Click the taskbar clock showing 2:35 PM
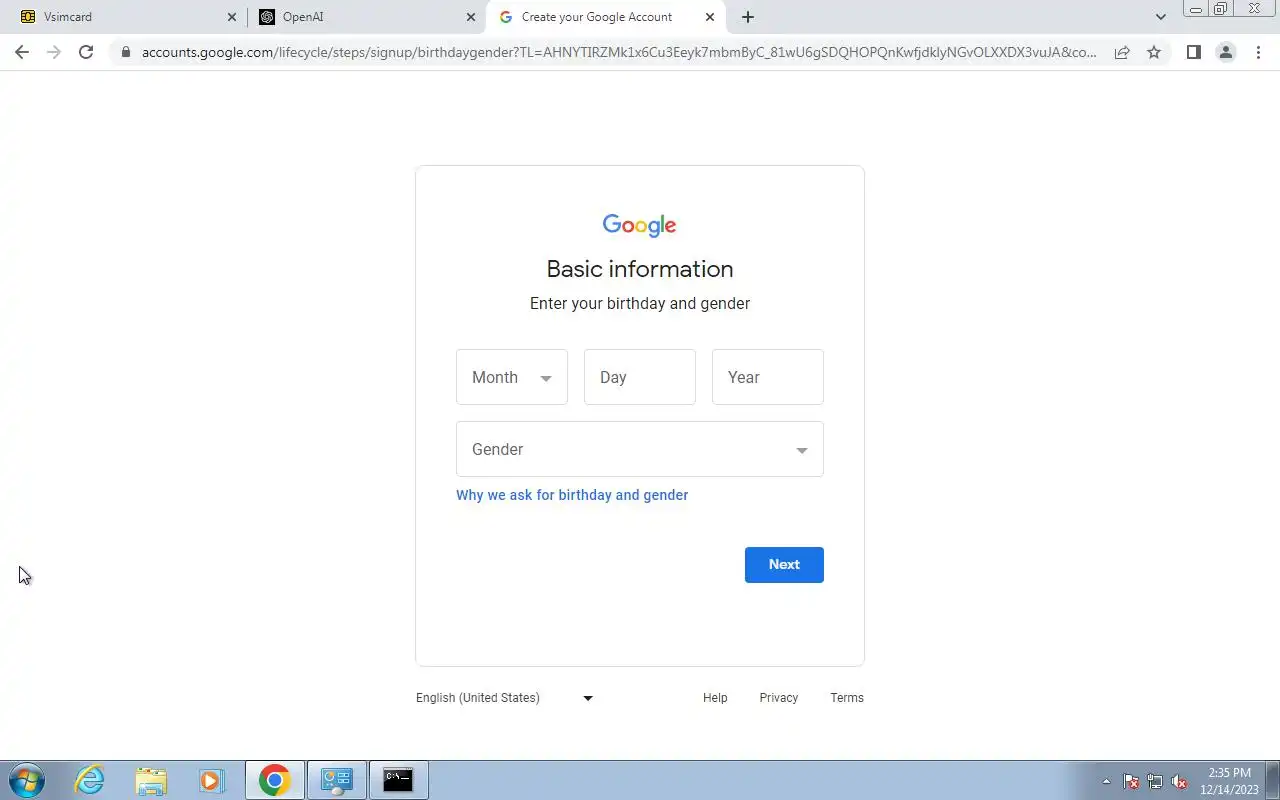The height and width of the screenshot is (800, 1280). coord(1229,781)
